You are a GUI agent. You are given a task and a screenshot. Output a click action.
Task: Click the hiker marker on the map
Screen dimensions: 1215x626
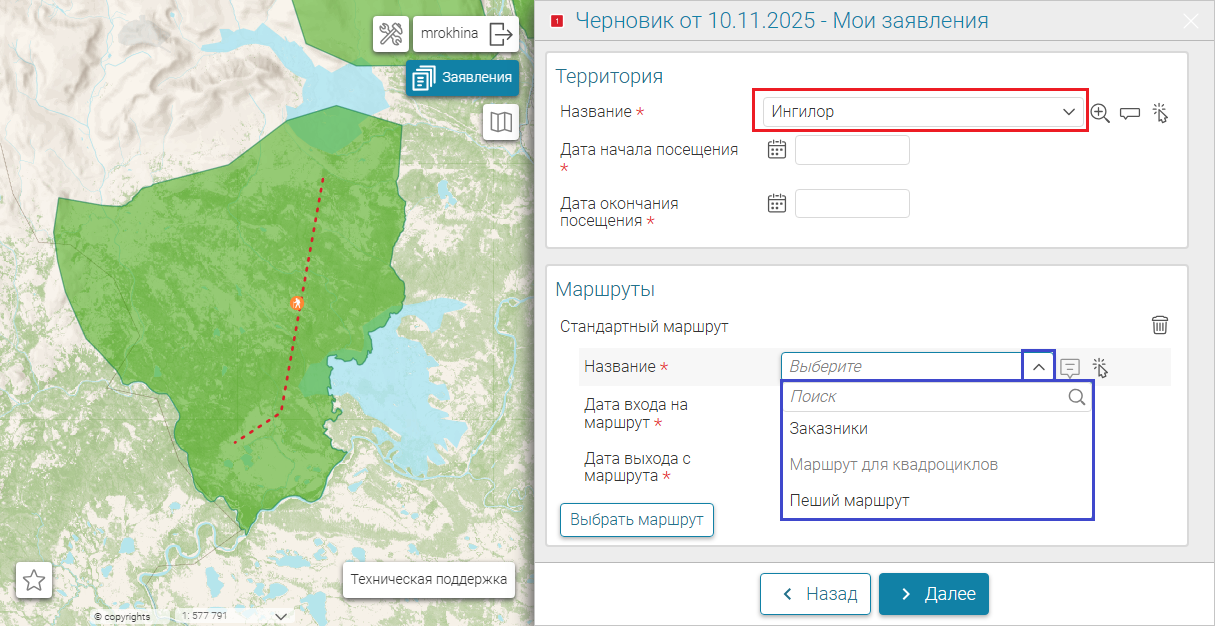(x=296, y=302)
